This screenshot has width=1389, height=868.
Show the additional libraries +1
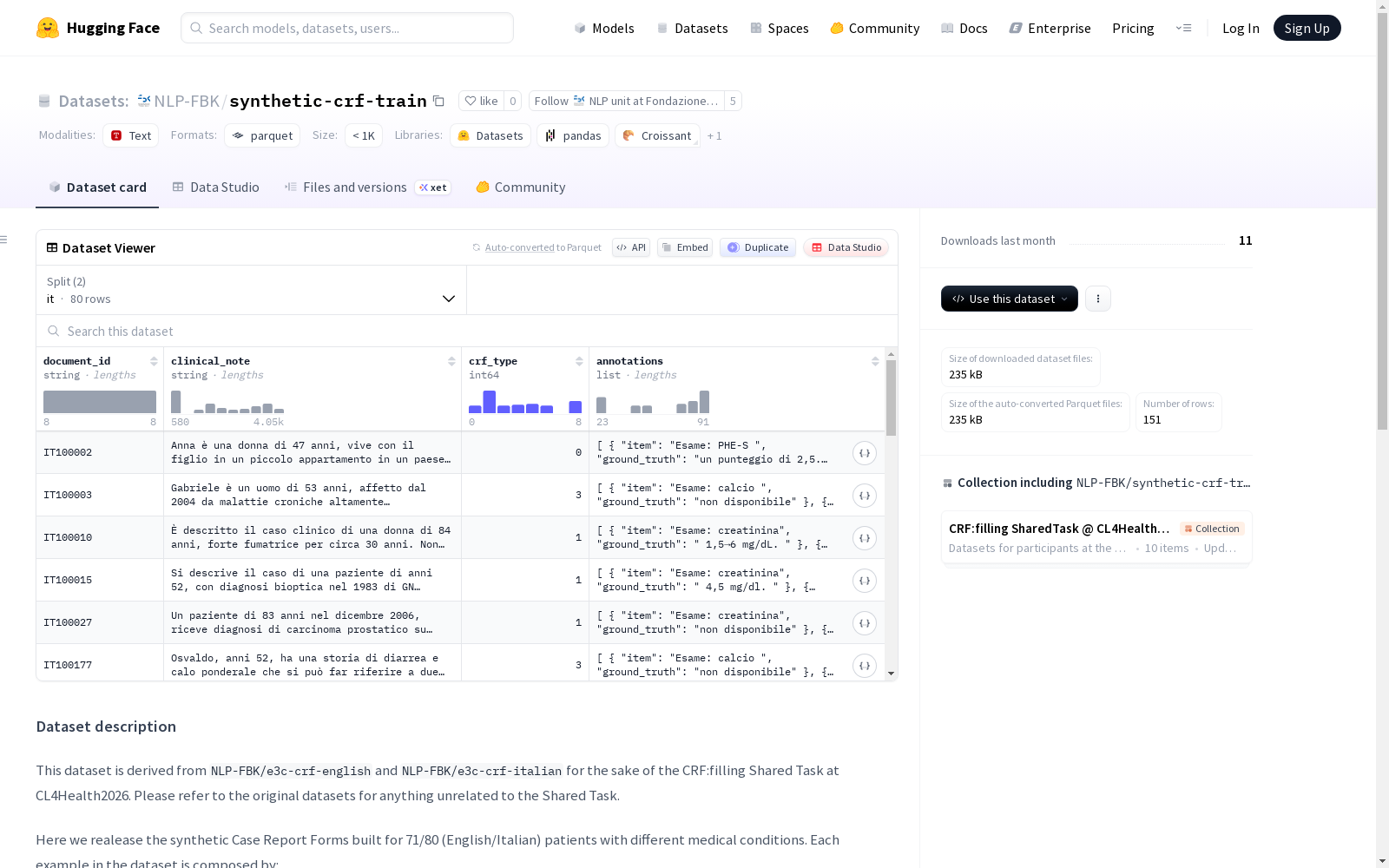[714, 135]
